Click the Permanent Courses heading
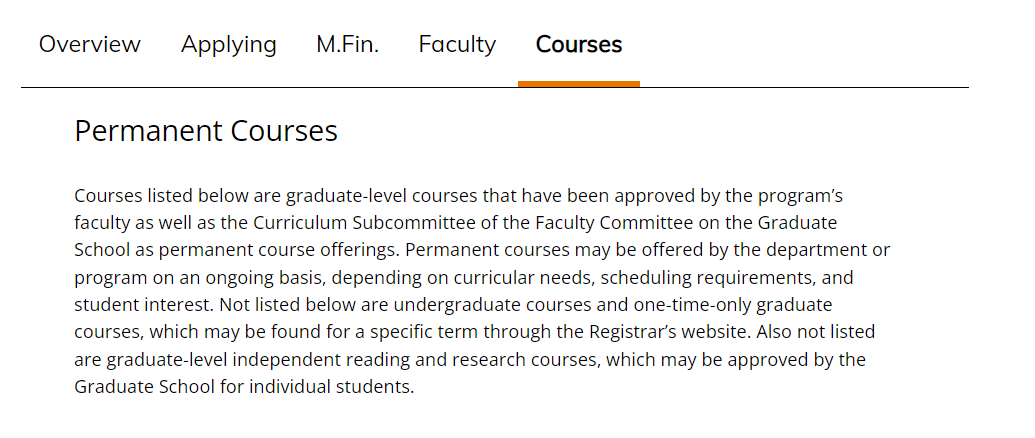 [x=206, y=131]
